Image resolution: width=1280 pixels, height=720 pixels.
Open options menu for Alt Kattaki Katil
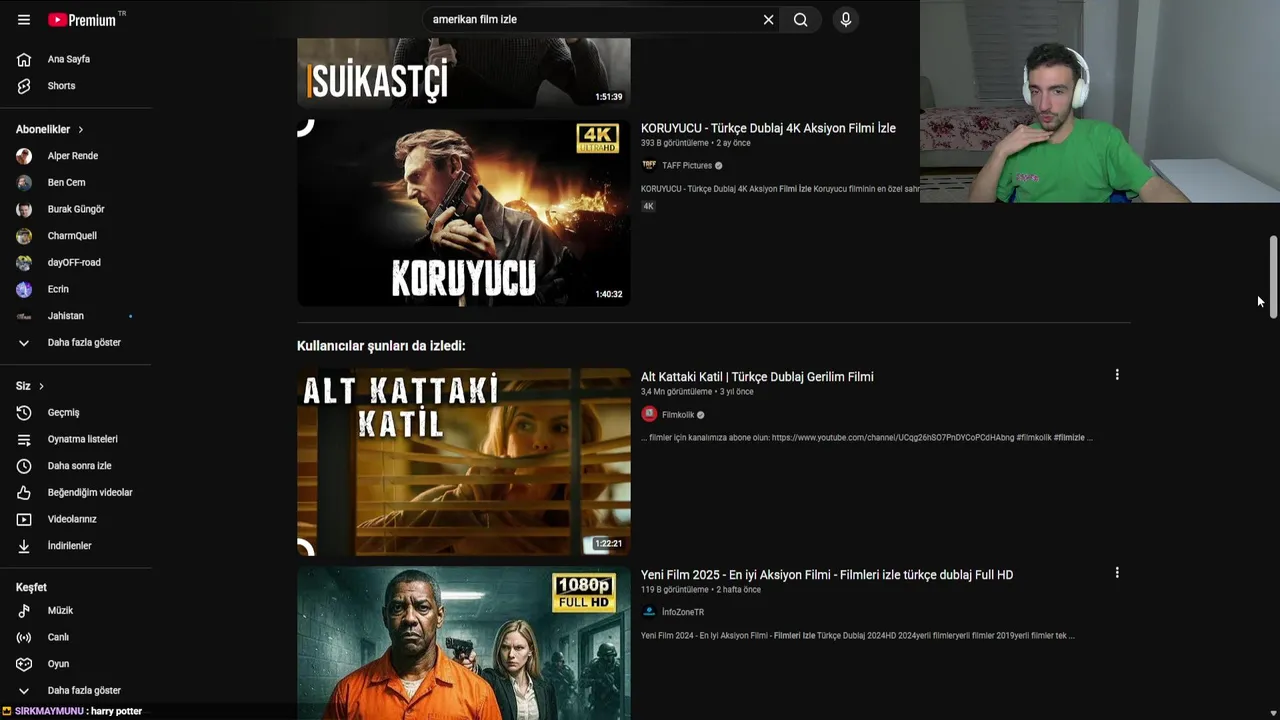pos(1117,375)
